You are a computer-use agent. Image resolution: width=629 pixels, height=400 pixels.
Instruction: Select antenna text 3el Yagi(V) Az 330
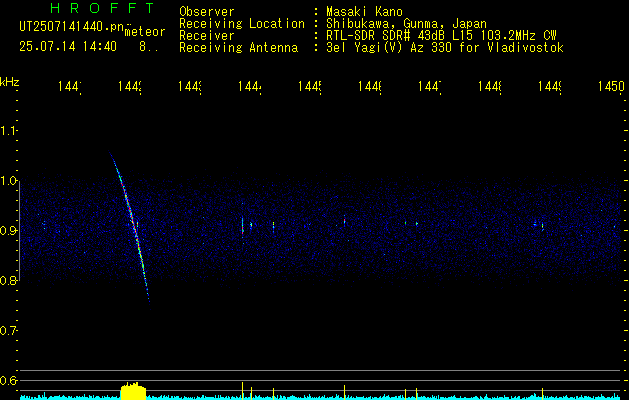tap(391, 48)
